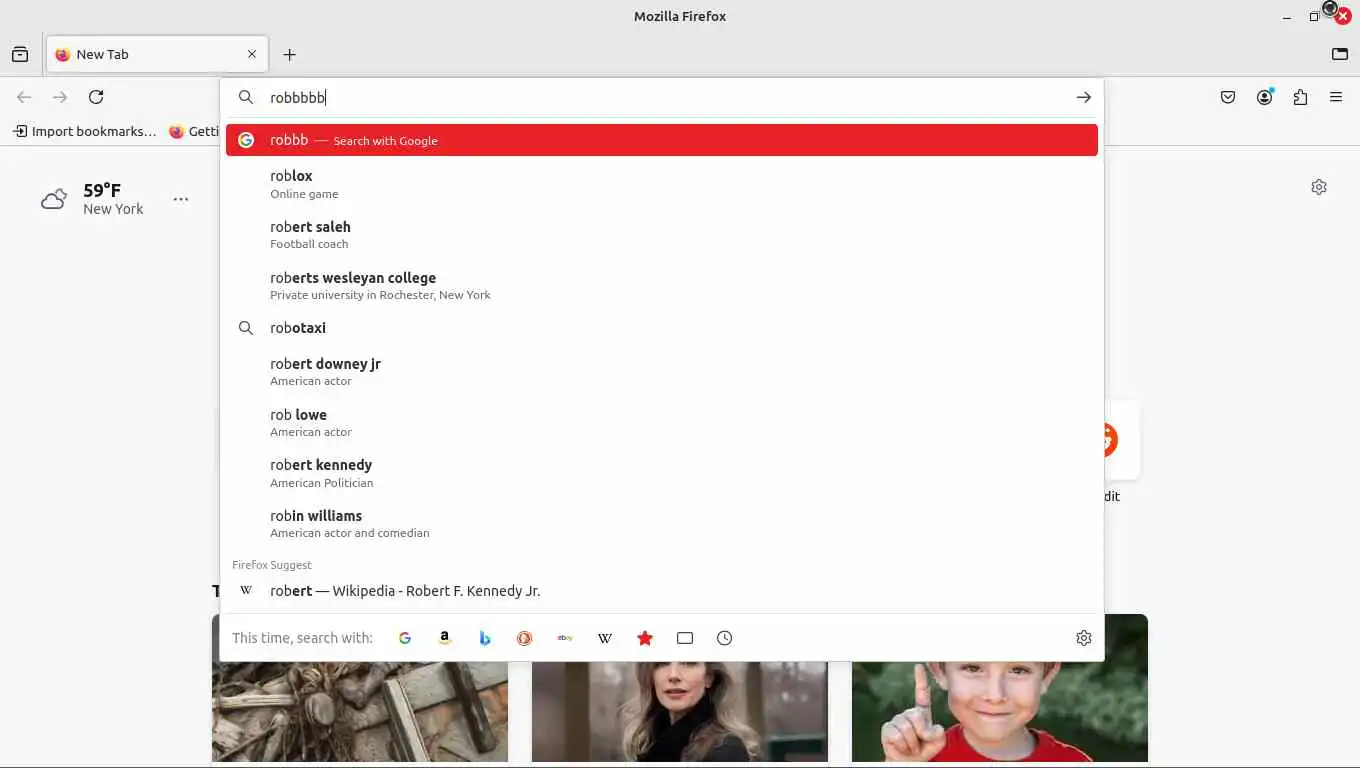Click the weather cloud icon
This screenshot has width=1360, height=768.
coord(54,199)
